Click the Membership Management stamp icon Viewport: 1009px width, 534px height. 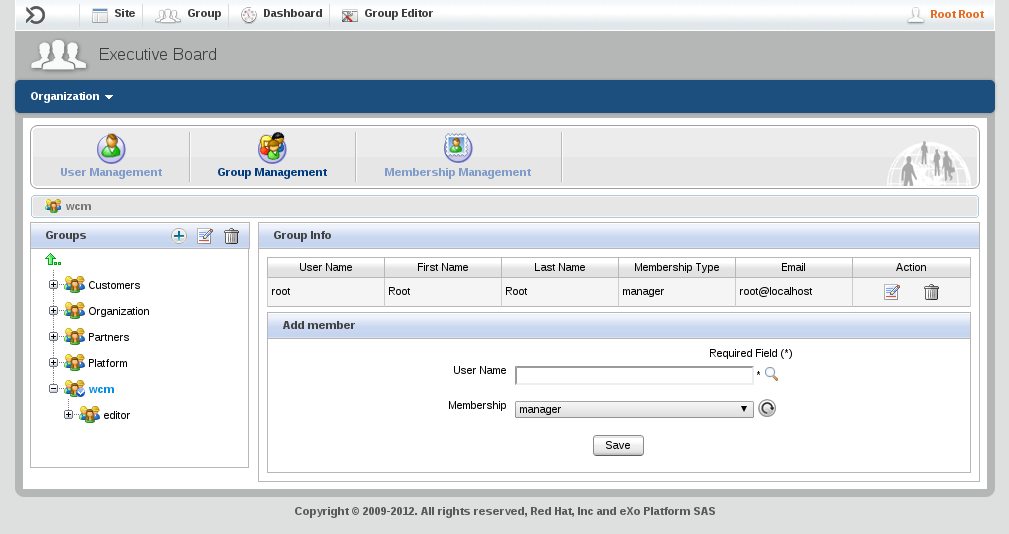click(458, 147)
